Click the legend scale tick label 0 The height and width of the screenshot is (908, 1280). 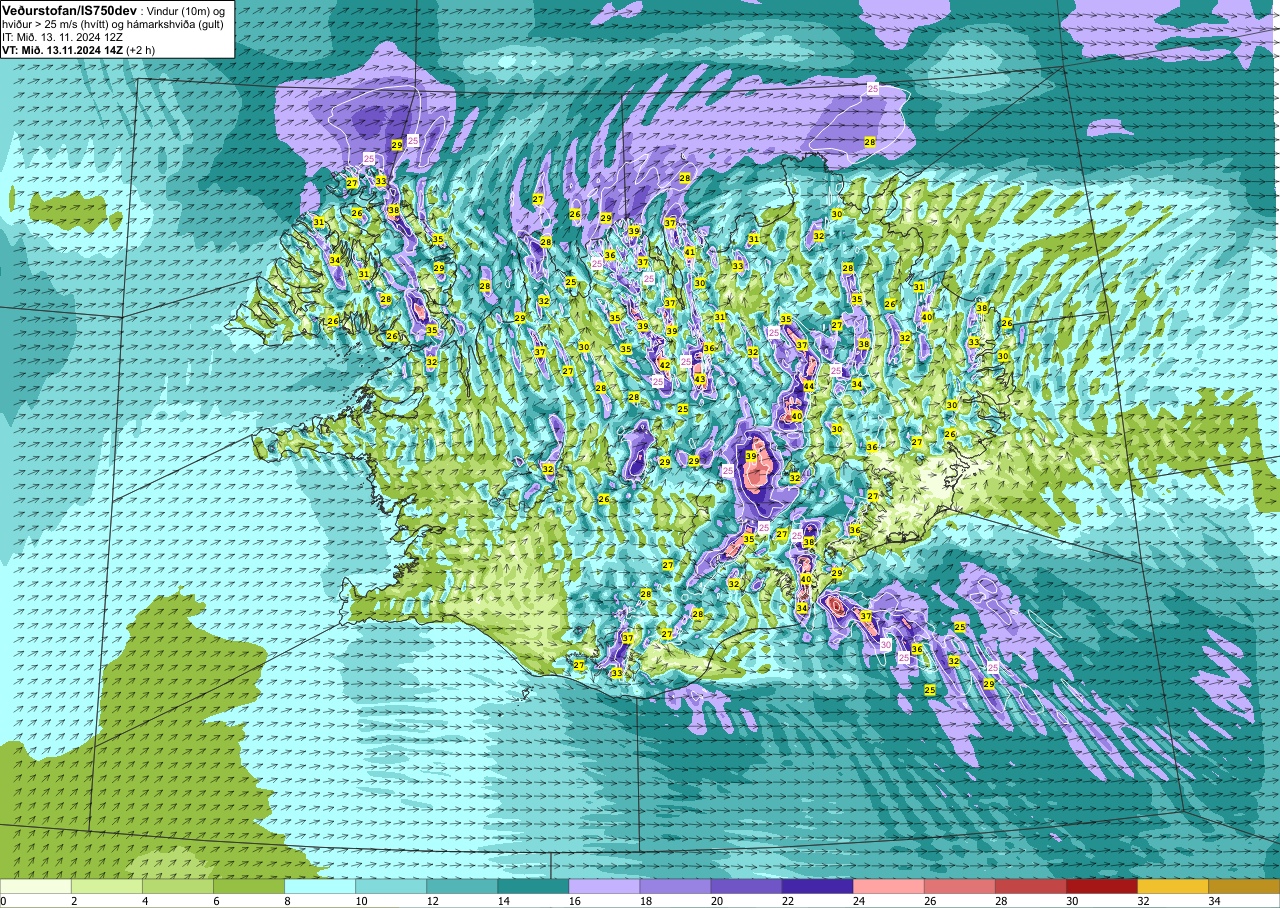[x=3, y=901]
